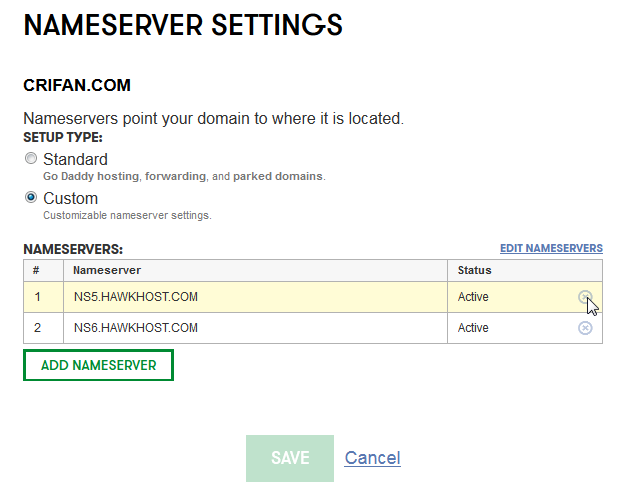
Task: Choose the Custom setup type radio
Action: 31,197
